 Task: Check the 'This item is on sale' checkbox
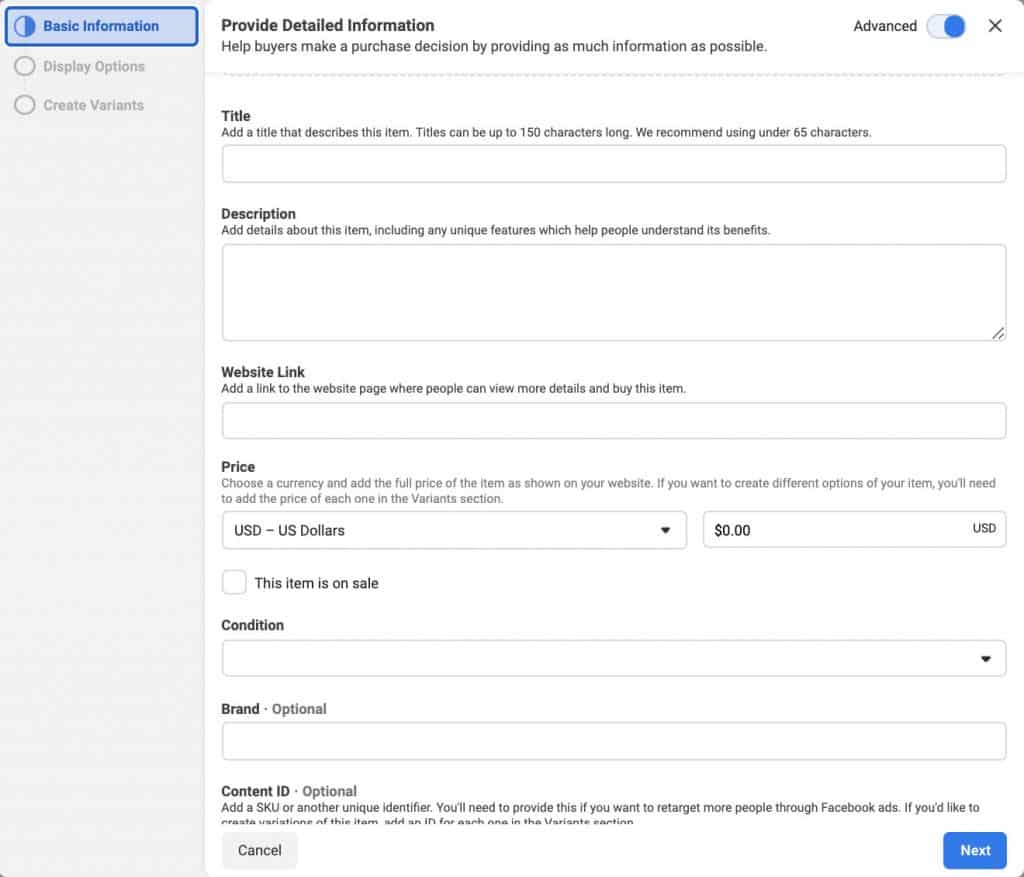pos(234,581)
